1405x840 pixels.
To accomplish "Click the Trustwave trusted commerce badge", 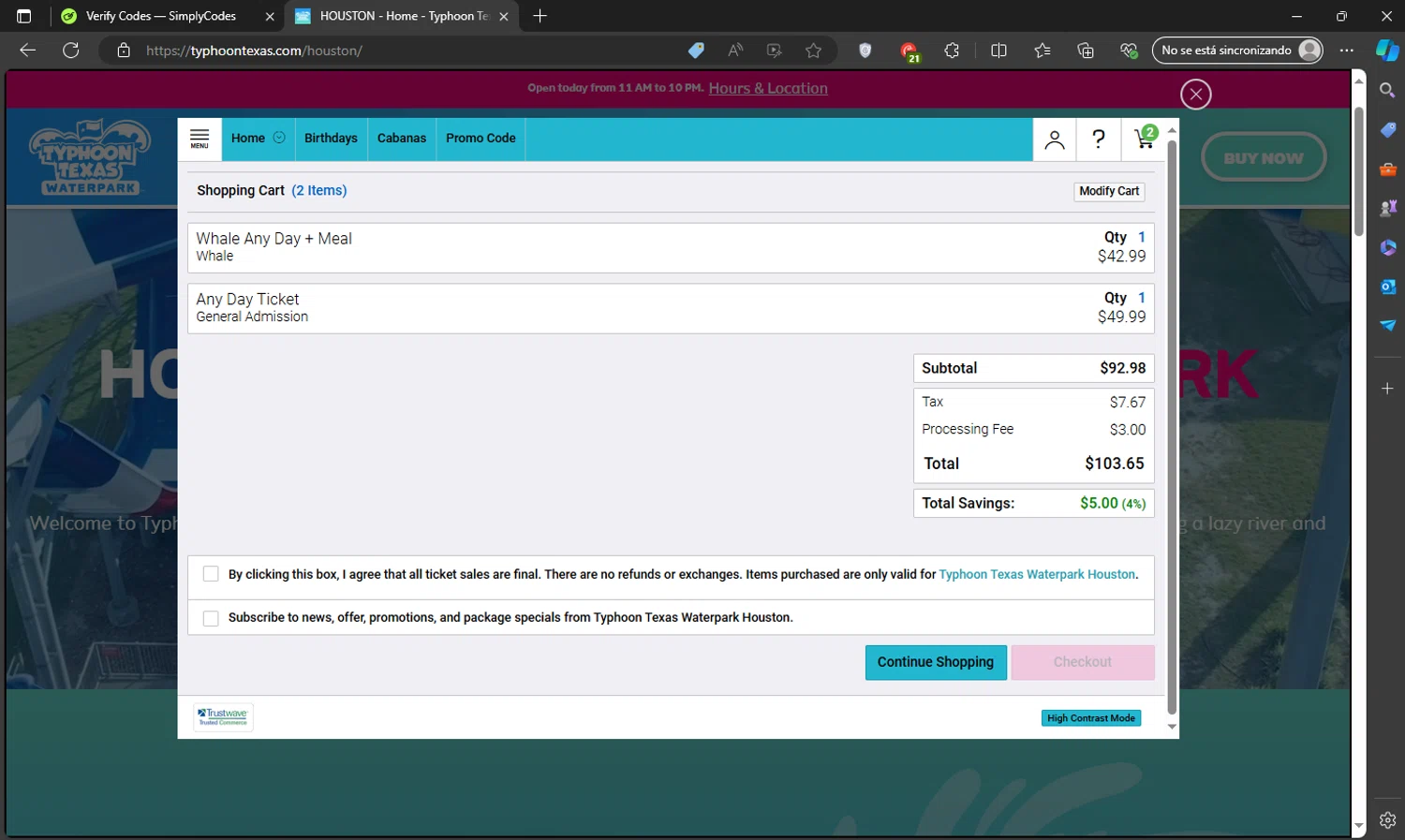I will [x=223, y=717].
